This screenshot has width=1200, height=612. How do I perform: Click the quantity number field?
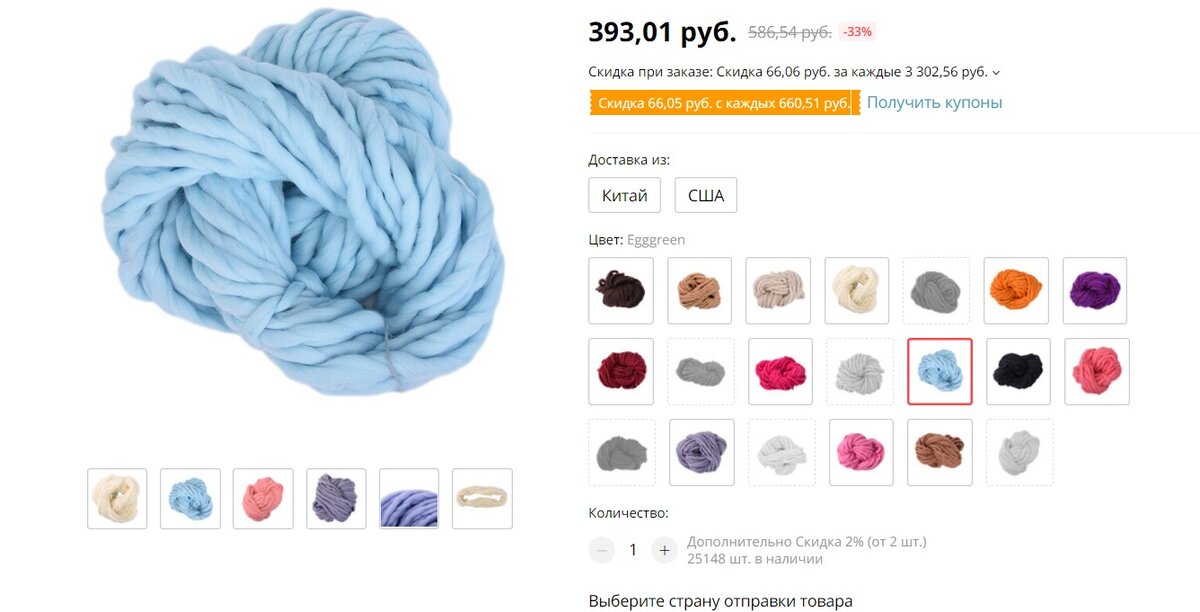(633, 549)
